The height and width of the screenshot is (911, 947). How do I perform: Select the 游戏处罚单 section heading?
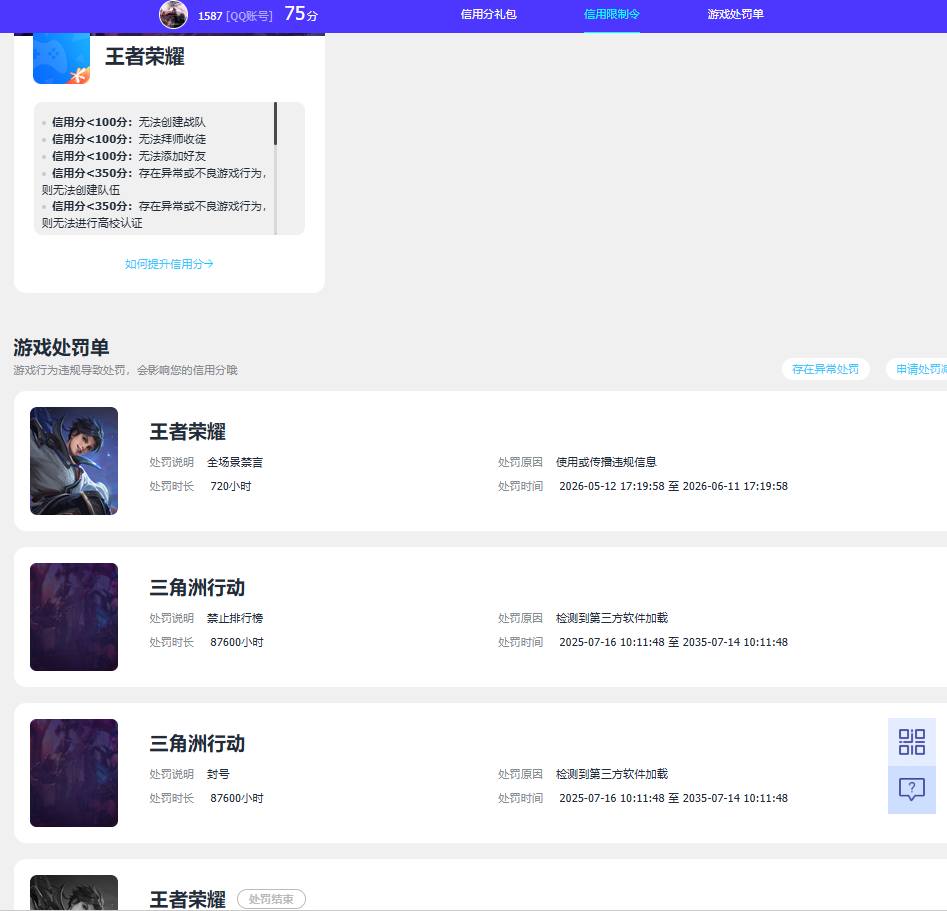tap(61, 347)
